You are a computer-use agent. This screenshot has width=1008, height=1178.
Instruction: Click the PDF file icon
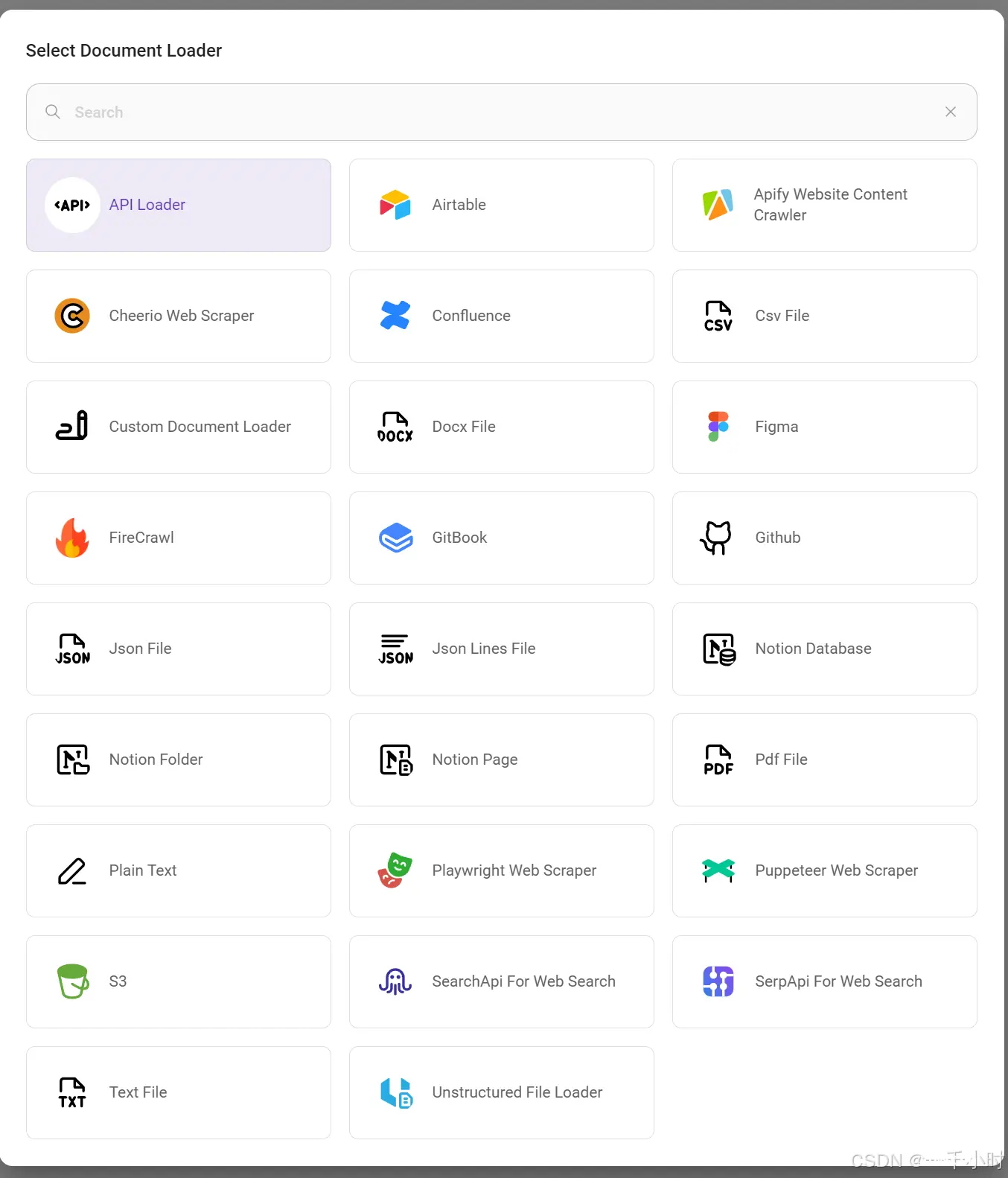point(718,760)
